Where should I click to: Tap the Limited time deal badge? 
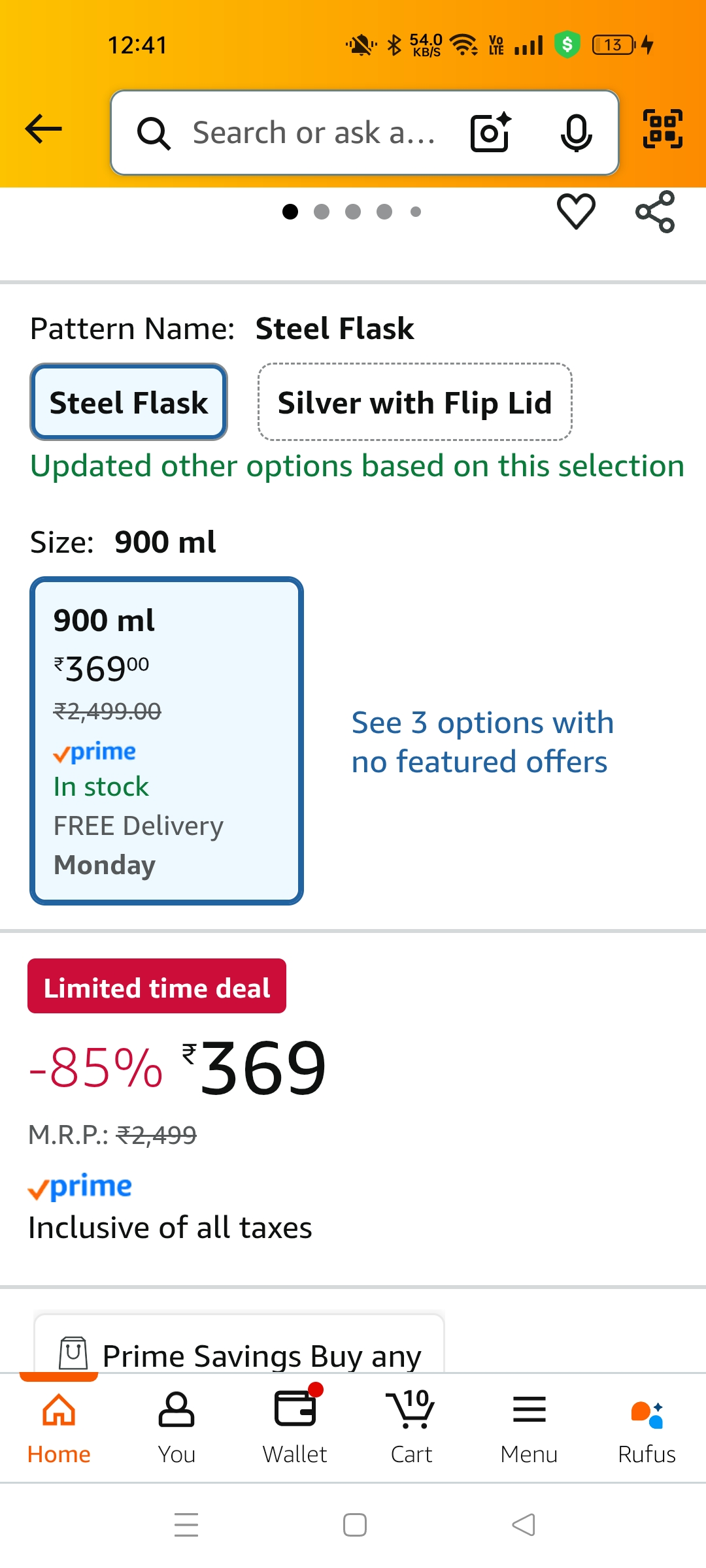pos(157,987)
